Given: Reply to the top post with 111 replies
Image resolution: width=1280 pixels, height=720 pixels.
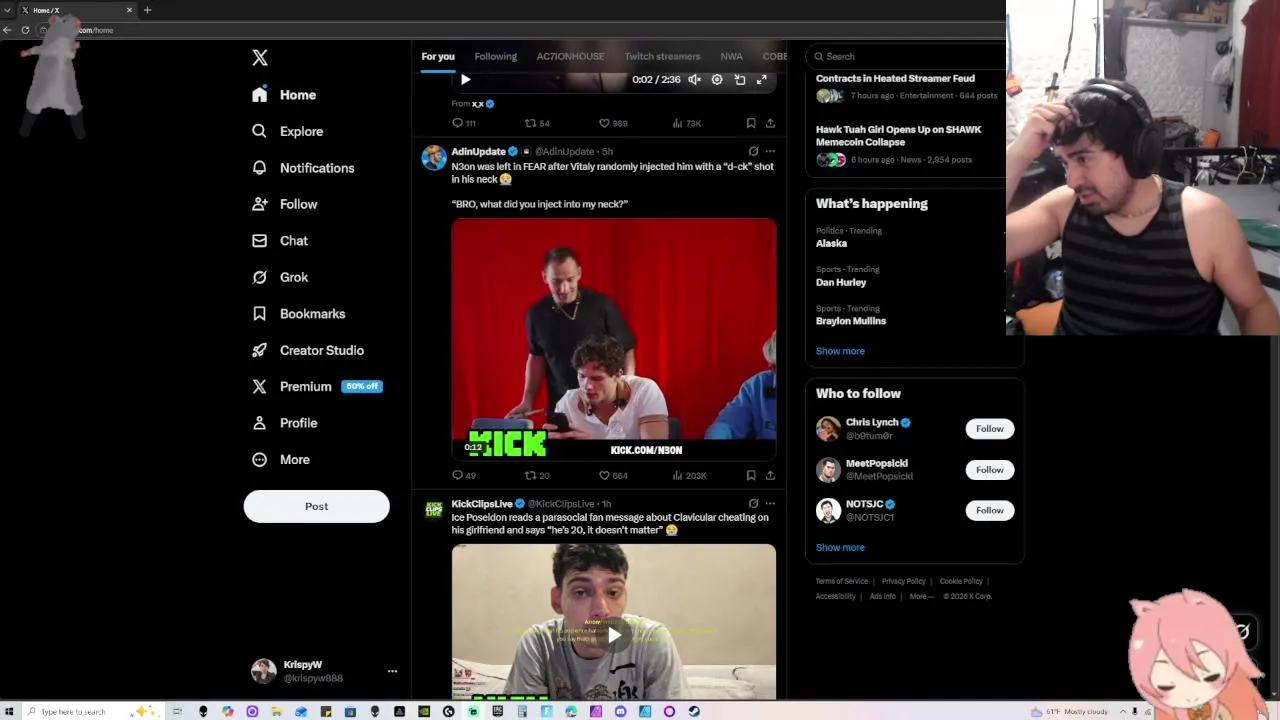Looking at the screenshot, I should [x=464, y=123].
